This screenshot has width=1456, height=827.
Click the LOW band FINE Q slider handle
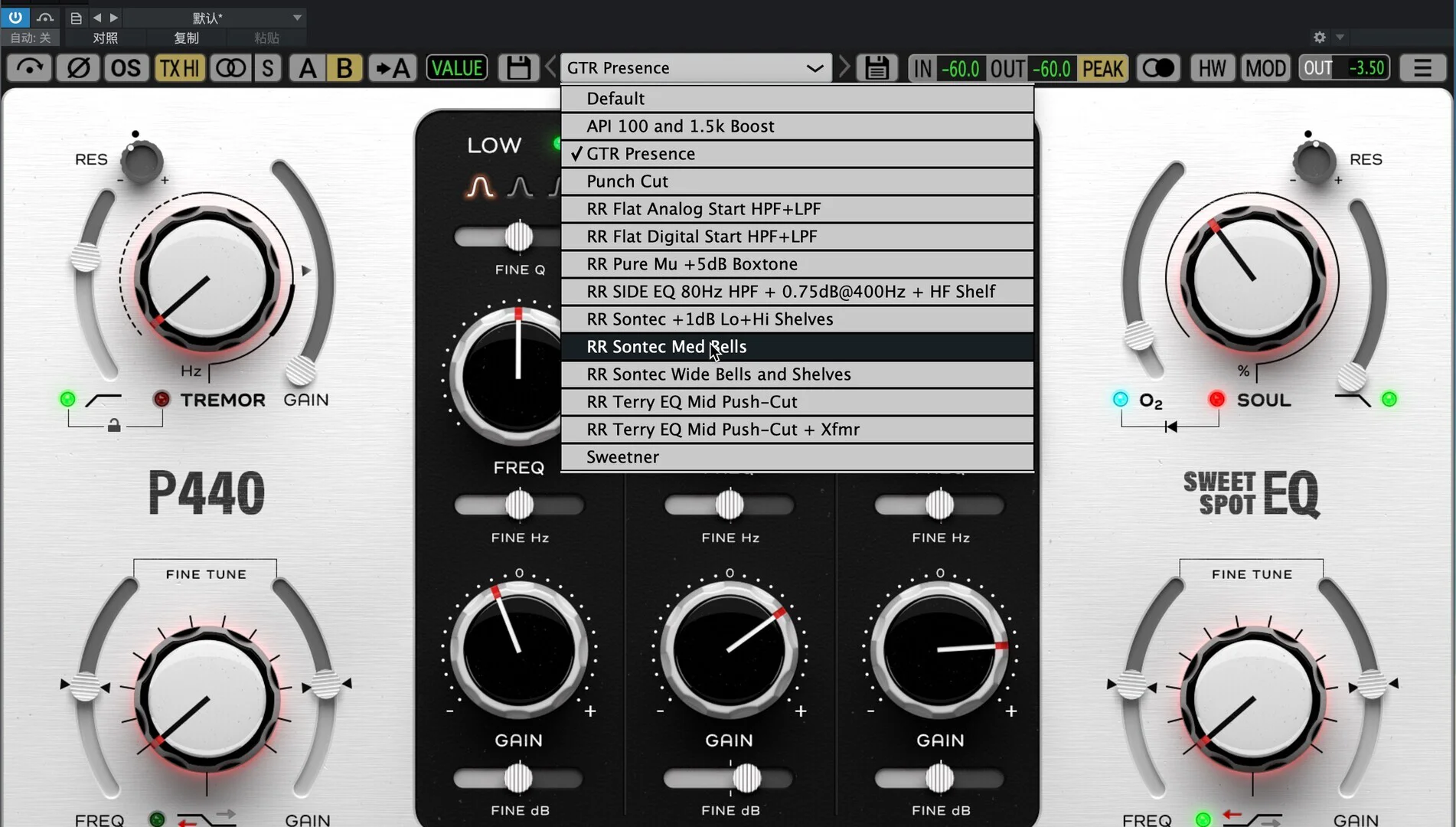coord(518,237)
